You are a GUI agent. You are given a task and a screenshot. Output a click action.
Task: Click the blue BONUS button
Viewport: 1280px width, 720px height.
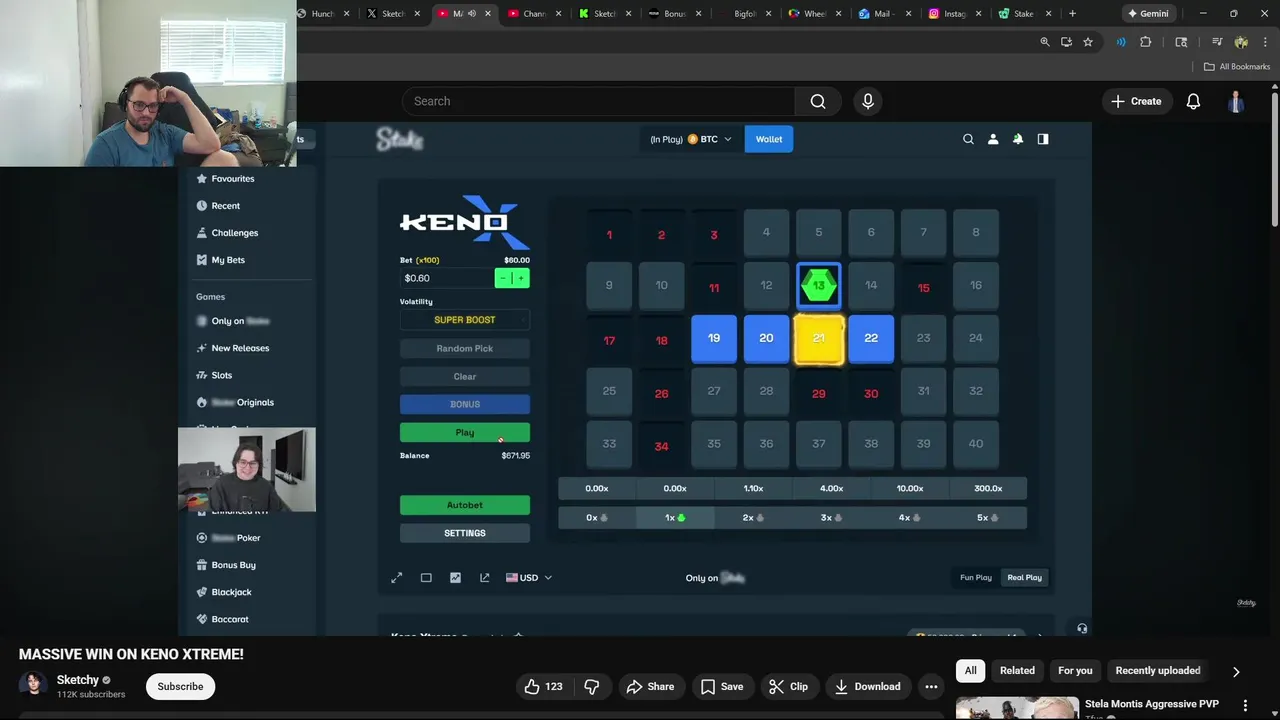coord(465,404)
